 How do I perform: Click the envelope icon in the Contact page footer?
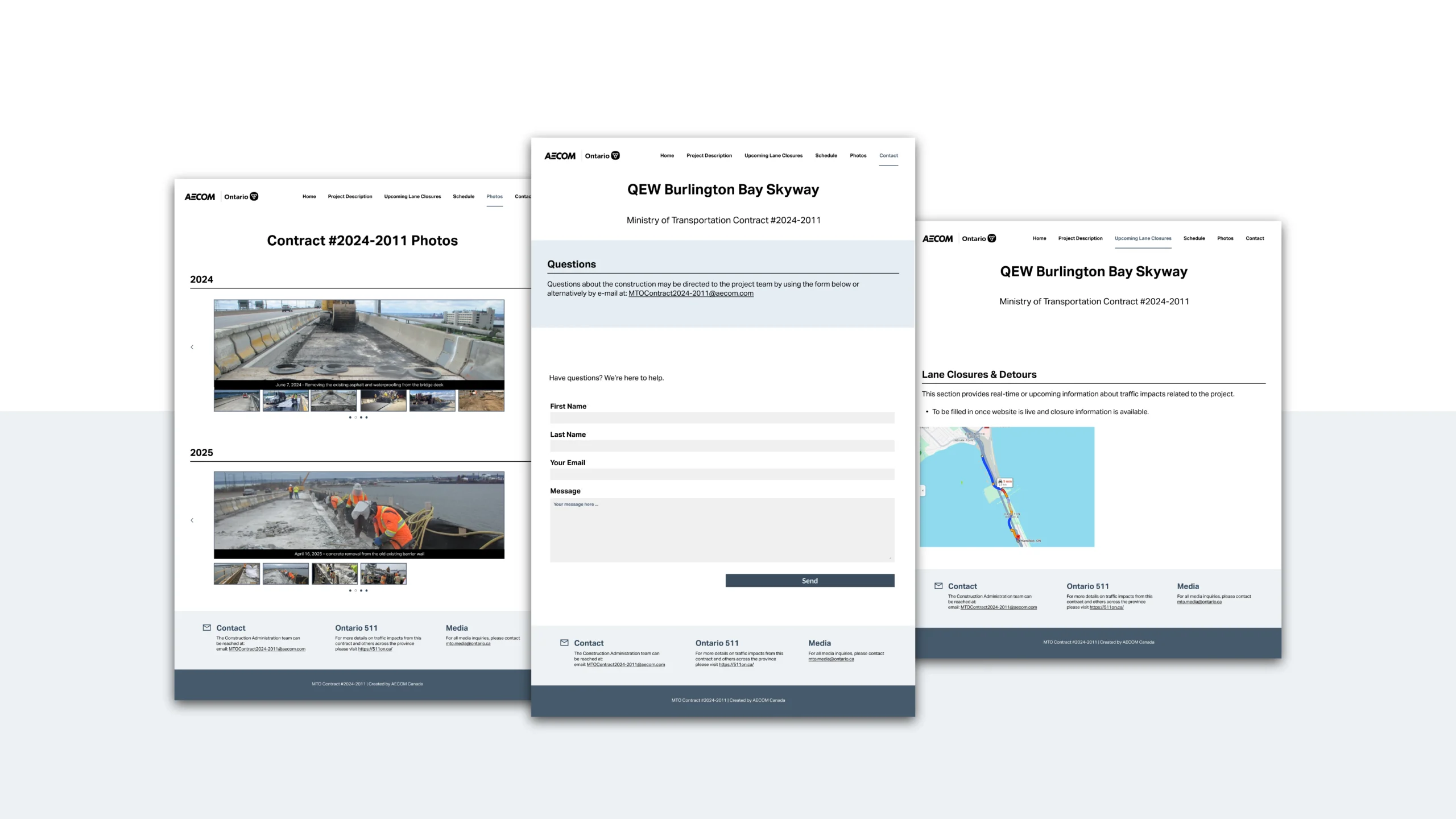pos(564,643)
